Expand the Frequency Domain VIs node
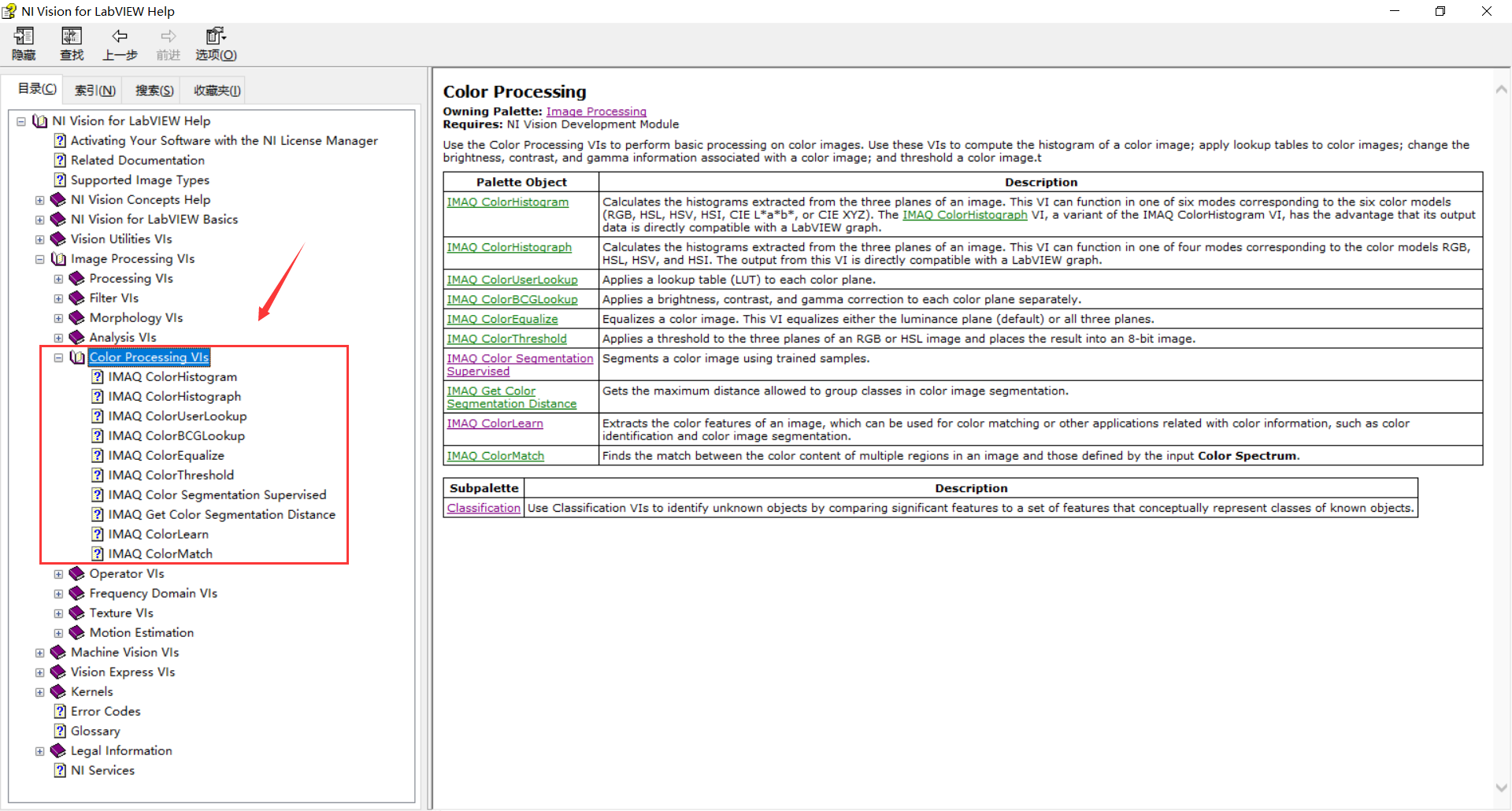 (x=58, y=594)
